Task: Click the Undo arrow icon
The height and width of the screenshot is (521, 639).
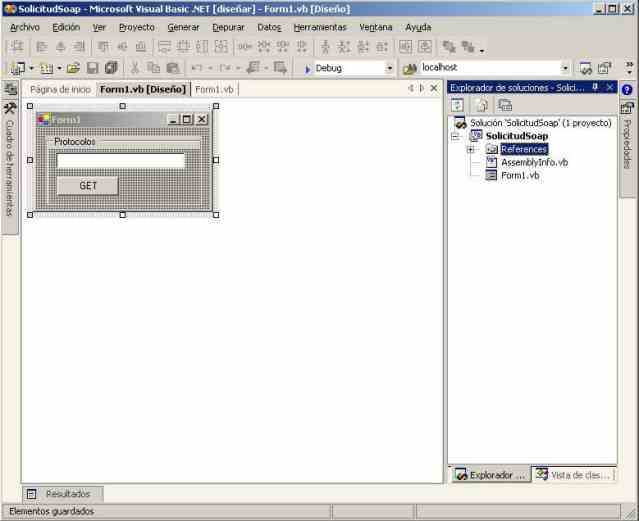Action: (x=197, y=68)
